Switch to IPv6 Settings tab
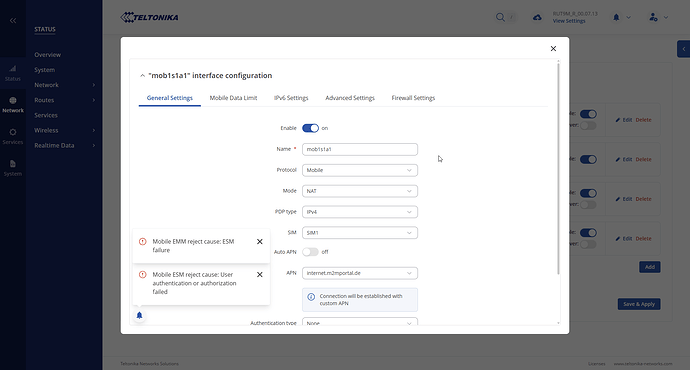690x370 pixels. click(x=291, y=98)
